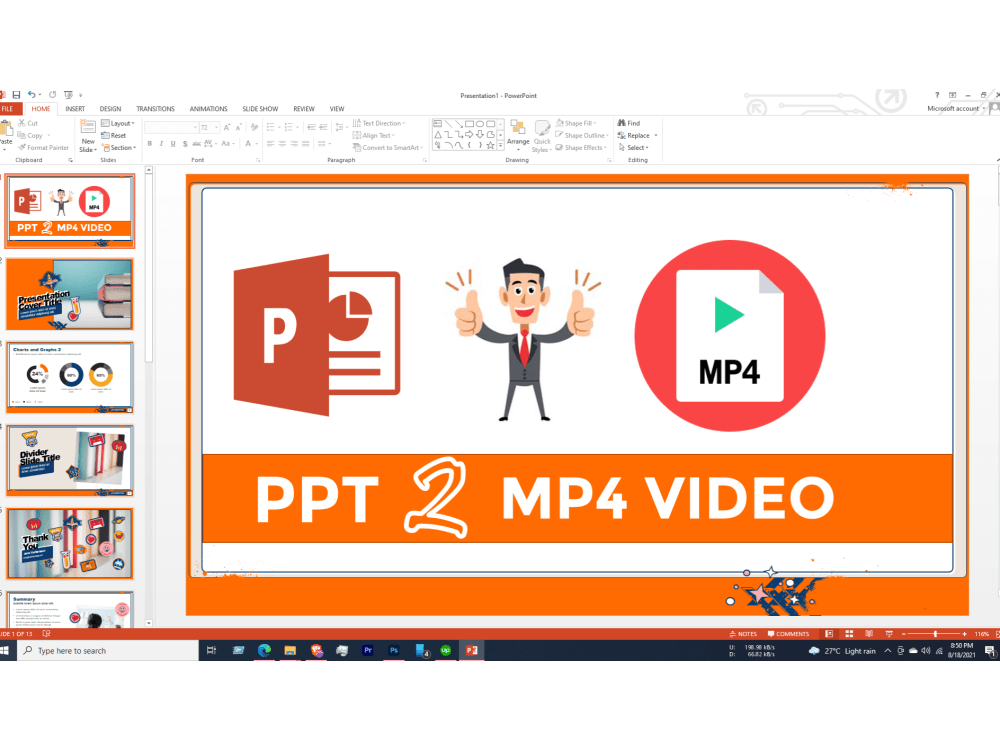
Task: Open the VIEW tab
Action: pyautogui.click(x=337, y=109)
